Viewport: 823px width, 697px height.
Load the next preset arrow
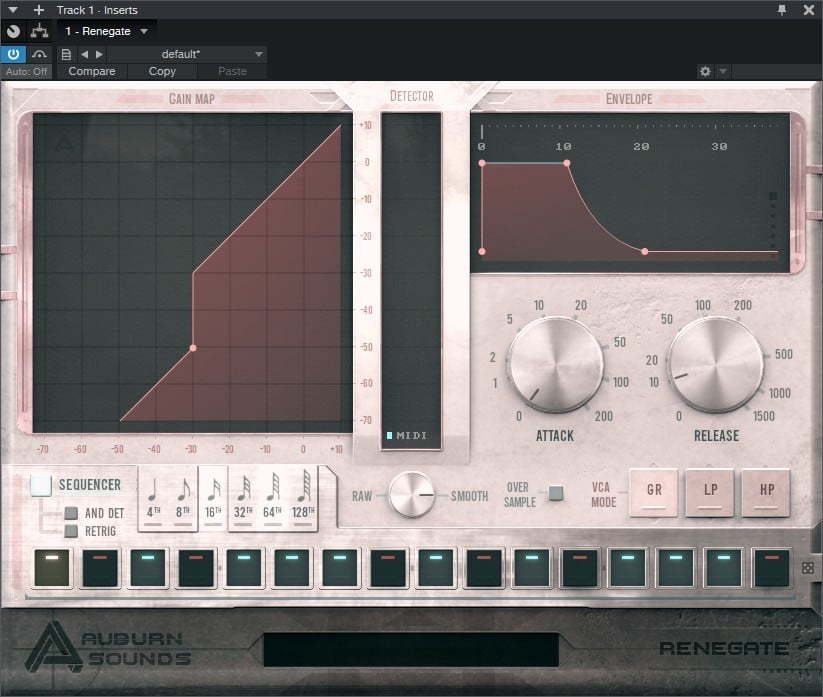click(x=99, y=54)
